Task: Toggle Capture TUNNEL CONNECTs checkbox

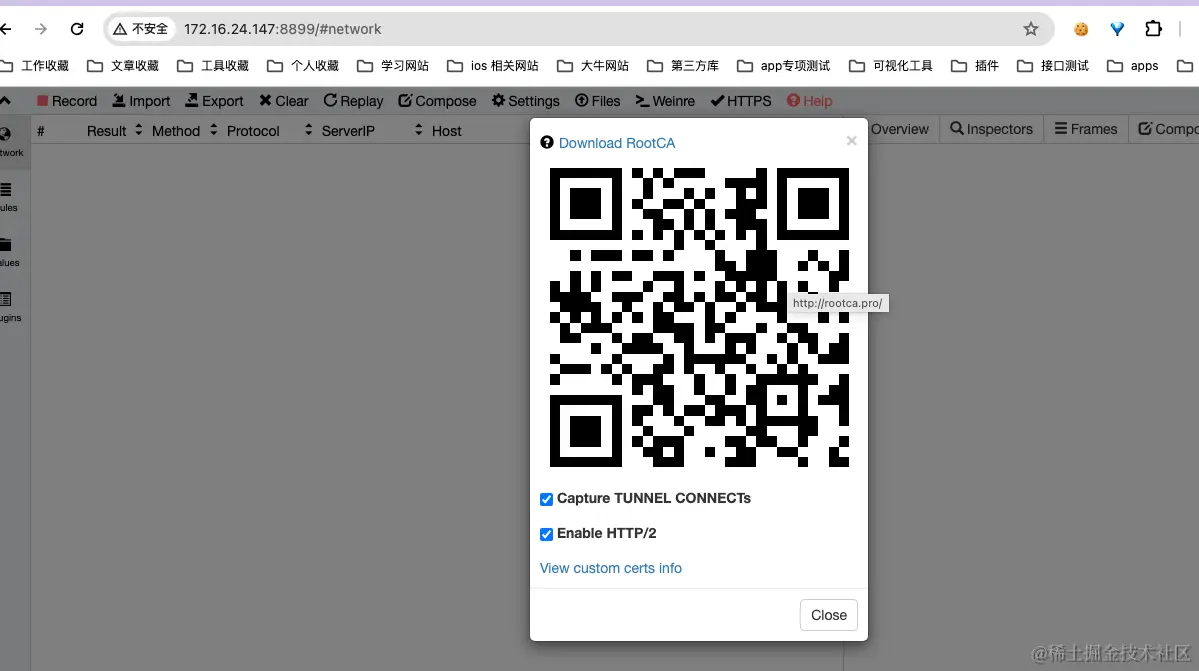Action: click(x=546, y=499)
